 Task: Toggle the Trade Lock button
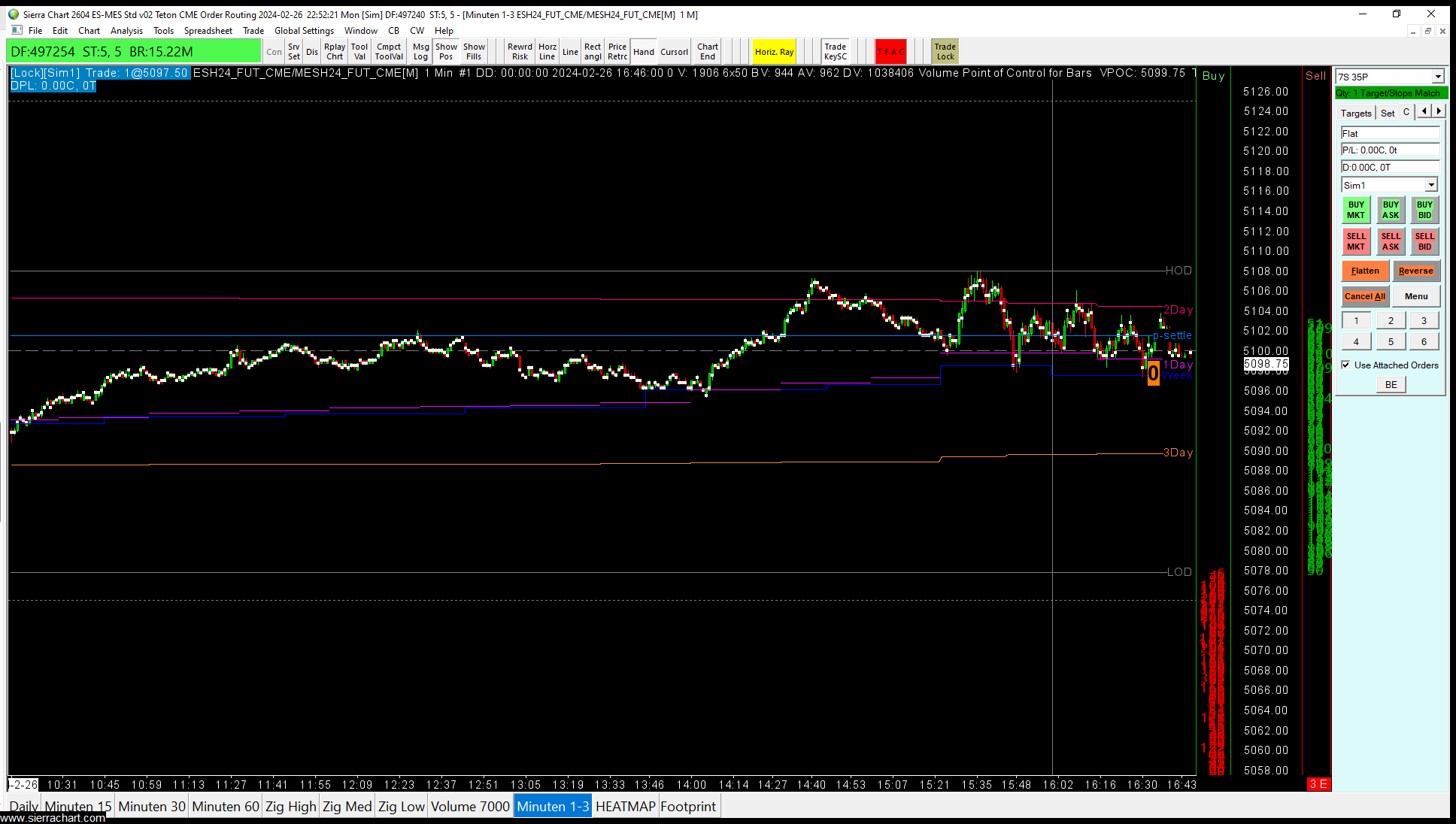click(x=945, y=51)
